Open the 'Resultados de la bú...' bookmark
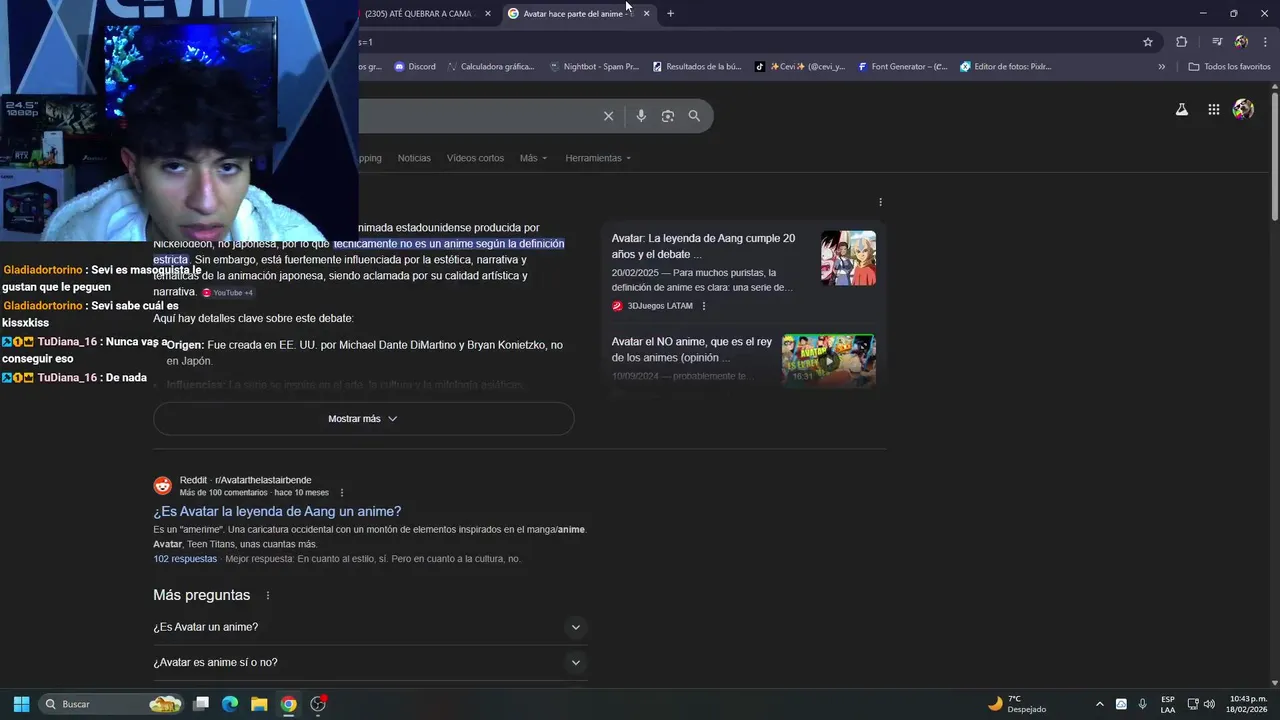This screenshot has height=720, width=1280. pos(697,67)
